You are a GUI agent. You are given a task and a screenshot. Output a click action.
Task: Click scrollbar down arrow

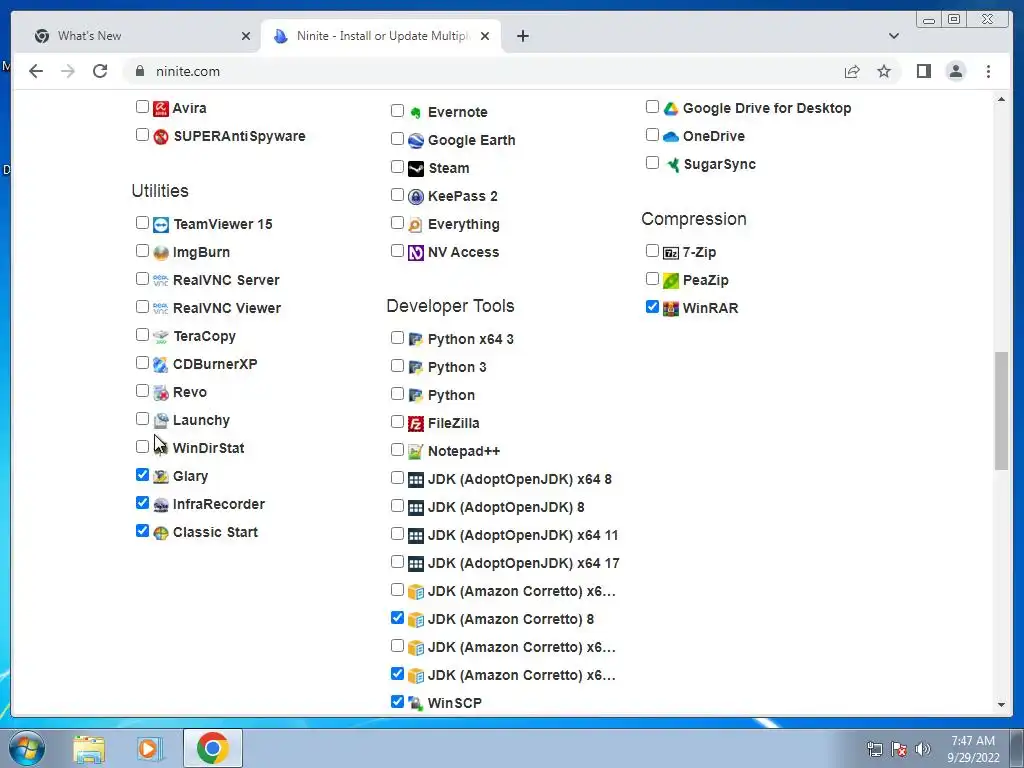pyautogui.click(x=1001, y=705)
